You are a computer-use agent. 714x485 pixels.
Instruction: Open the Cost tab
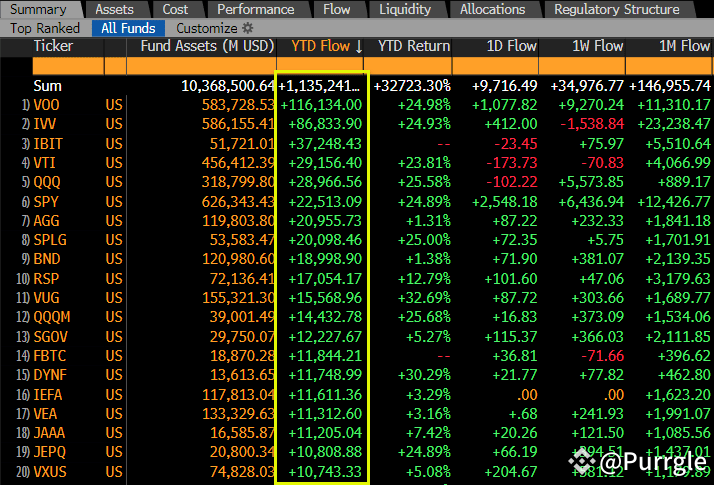(x=175, y=9)
